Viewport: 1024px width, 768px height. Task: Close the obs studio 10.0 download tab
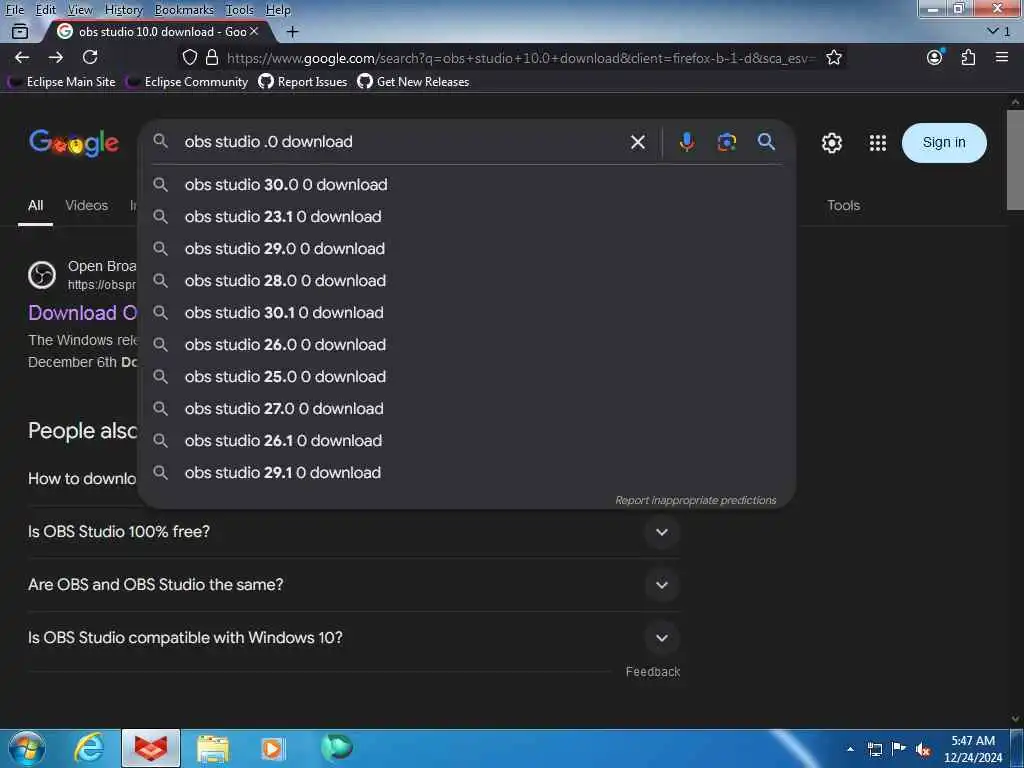click(x=254, y=31)
